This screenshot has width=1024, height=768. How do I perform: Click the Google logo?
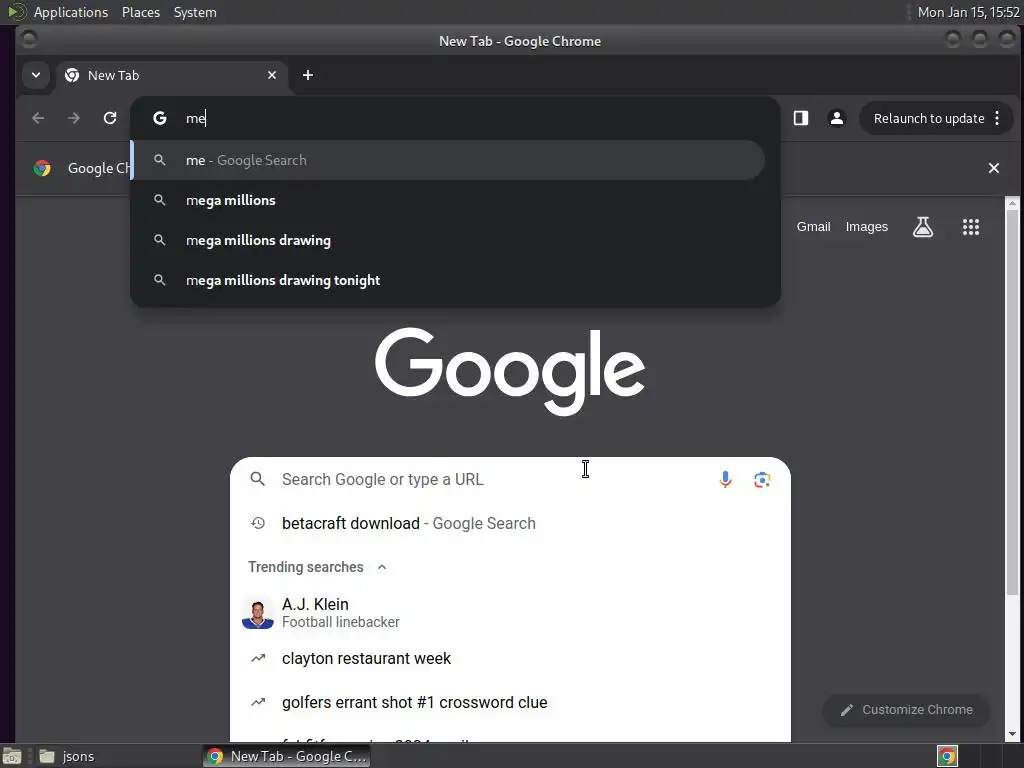[x=510, y=370]
